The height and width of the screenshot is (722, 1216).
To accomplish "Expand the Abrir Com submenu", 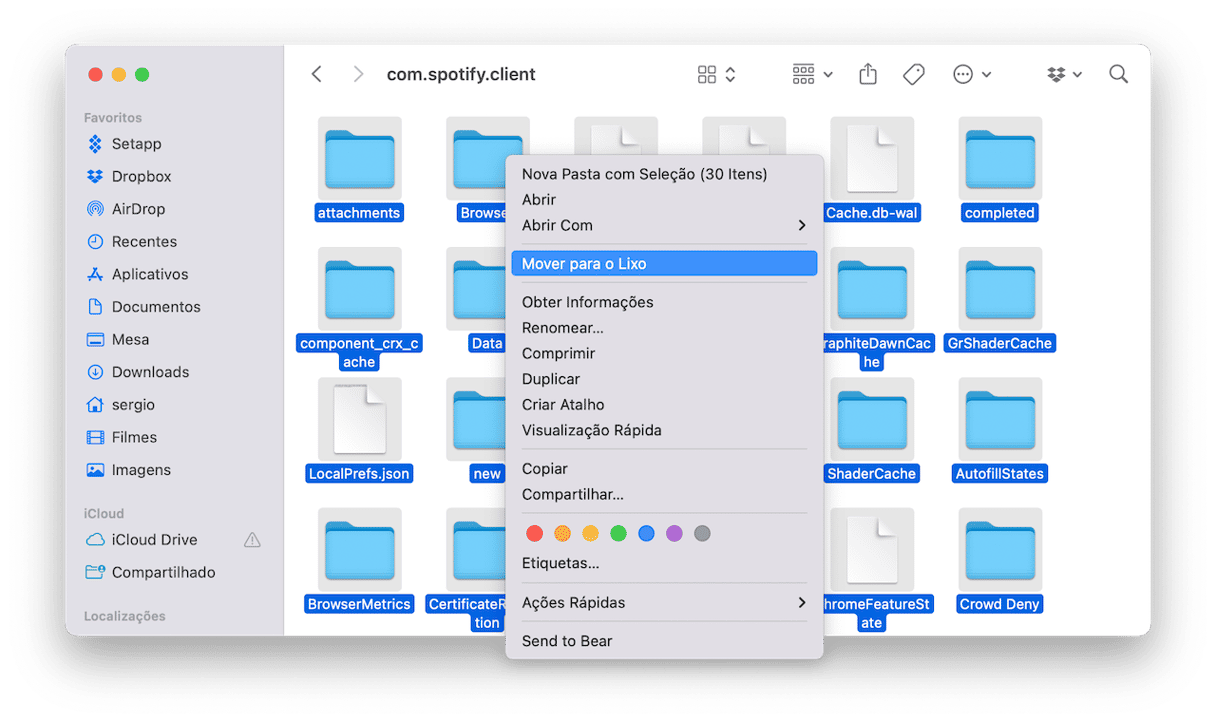I will click(x=664, y=226).
